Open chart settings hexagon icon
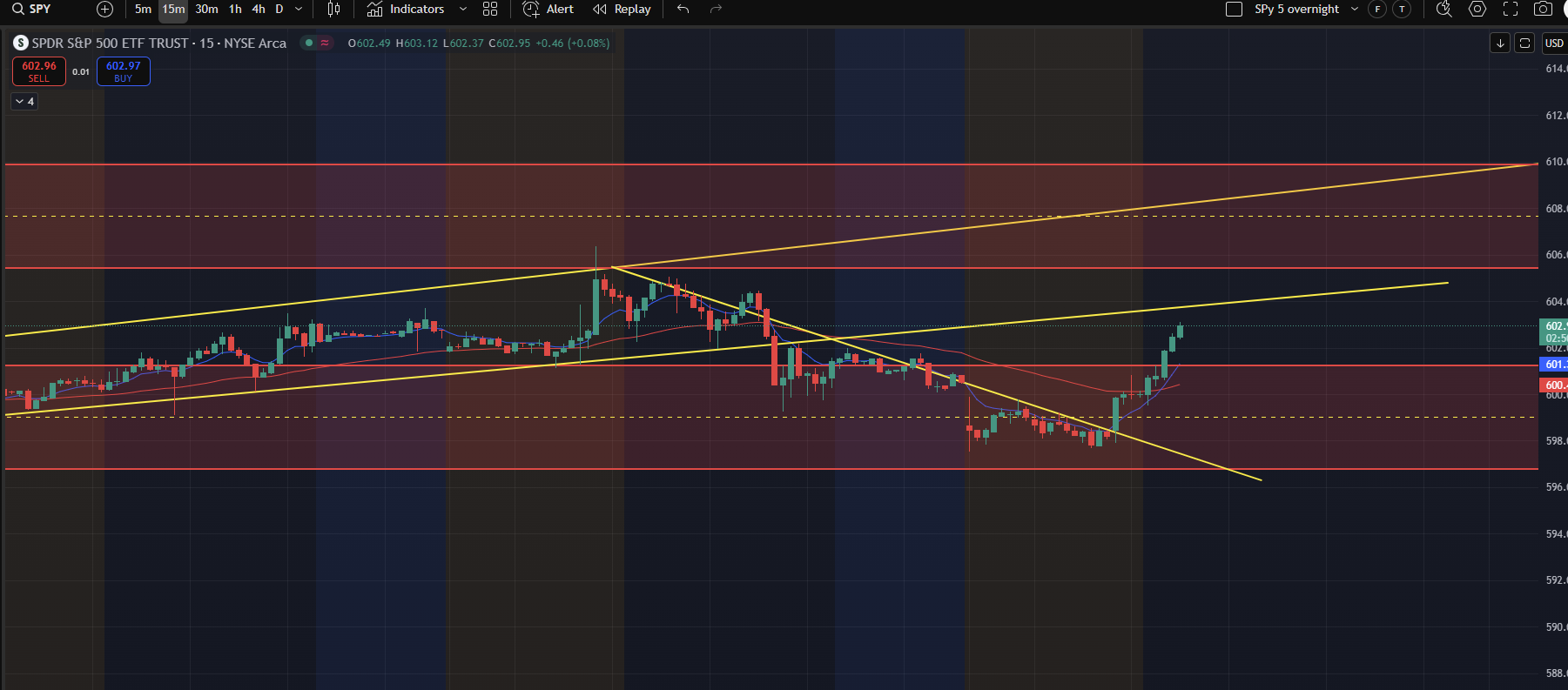The height and width of the screenshot is (690, 1568). [x=1477, y=9]
